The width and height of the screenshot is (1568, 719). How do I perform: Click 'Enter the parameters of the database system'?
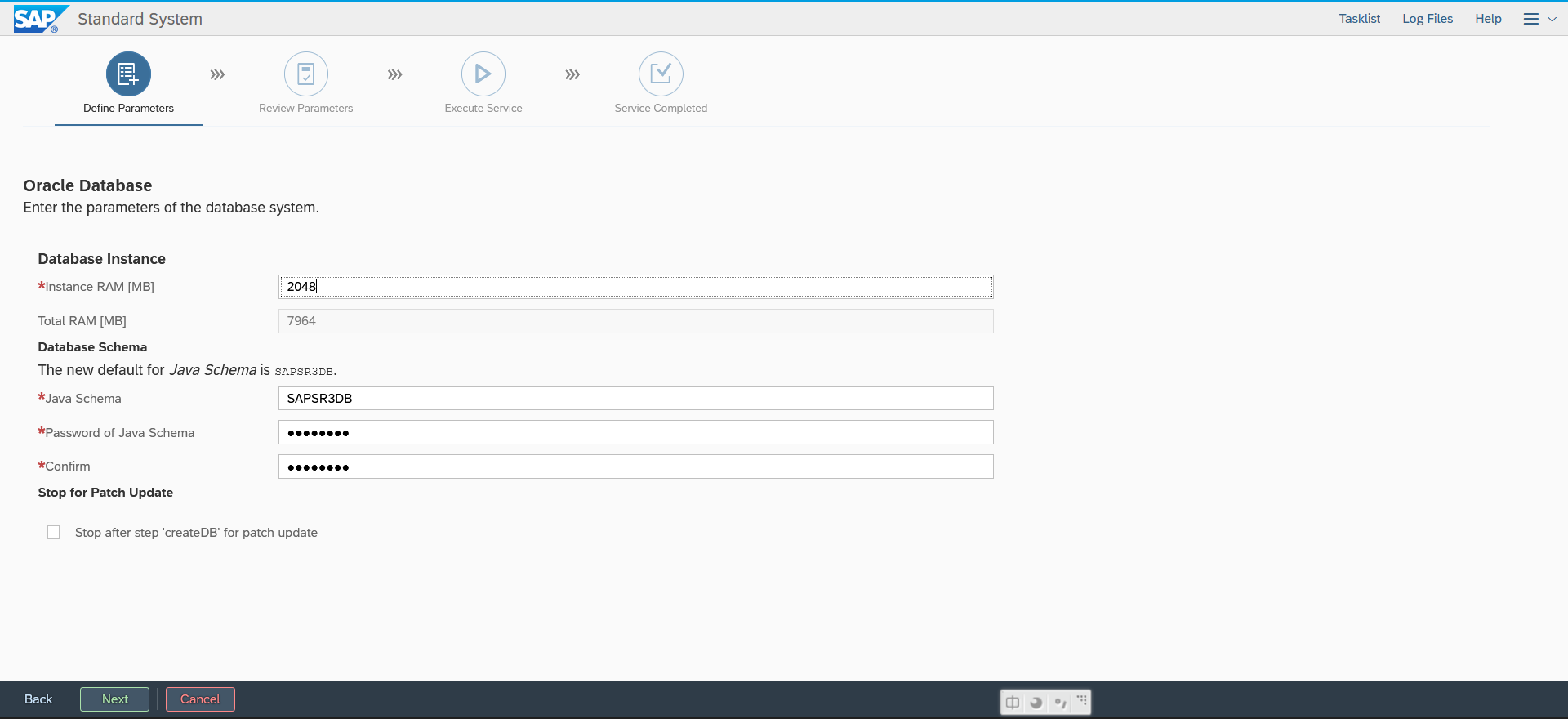pos(171,208)
